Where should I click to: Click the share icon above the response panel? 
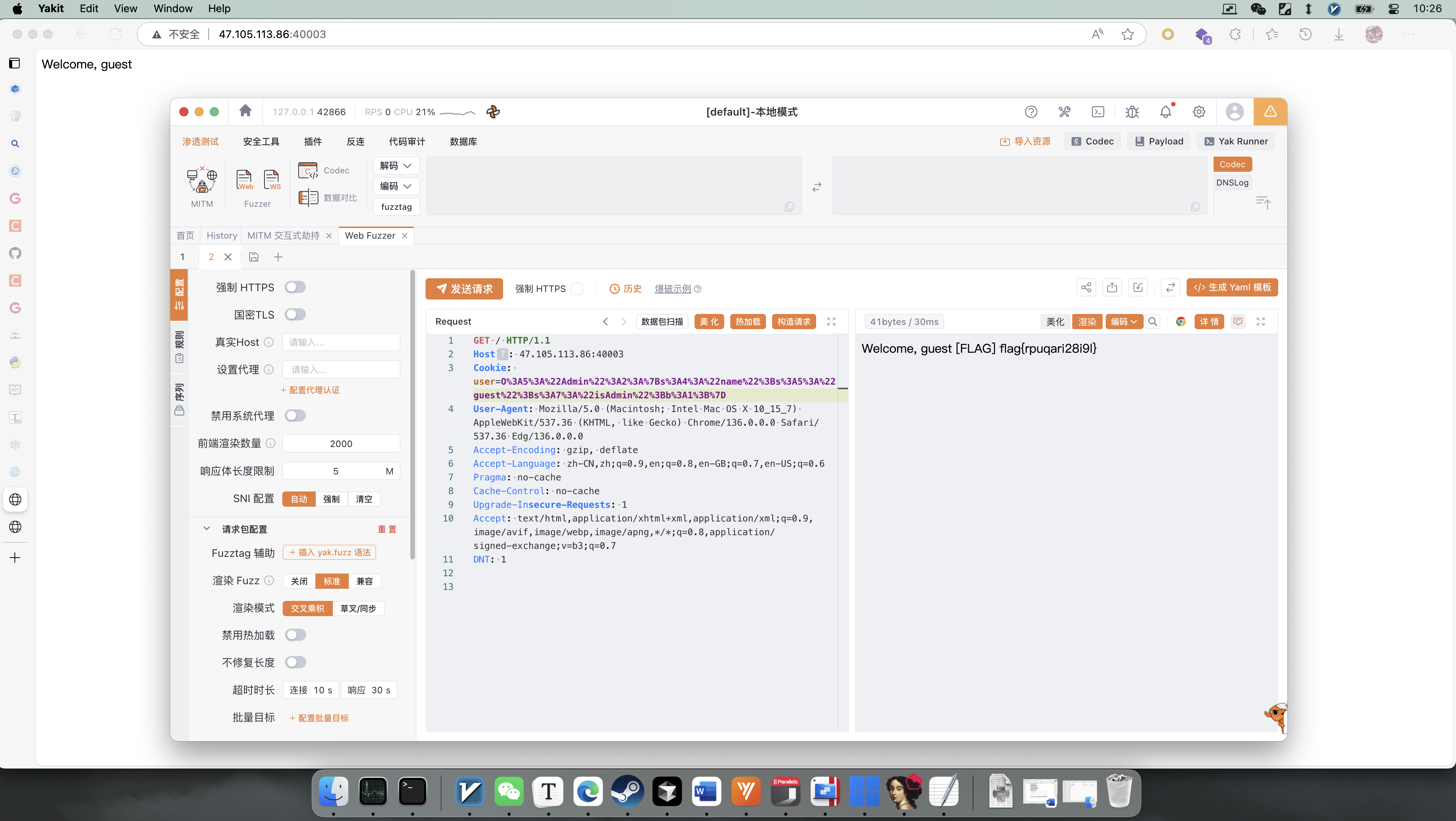pyautogui.click(x=1086, y=288)
